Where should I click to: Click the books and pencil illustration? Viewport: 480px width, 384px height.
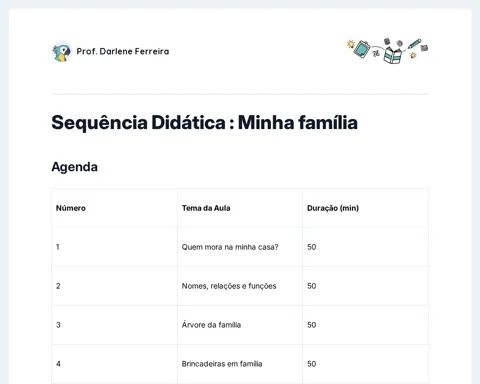[x=387, y=51]
